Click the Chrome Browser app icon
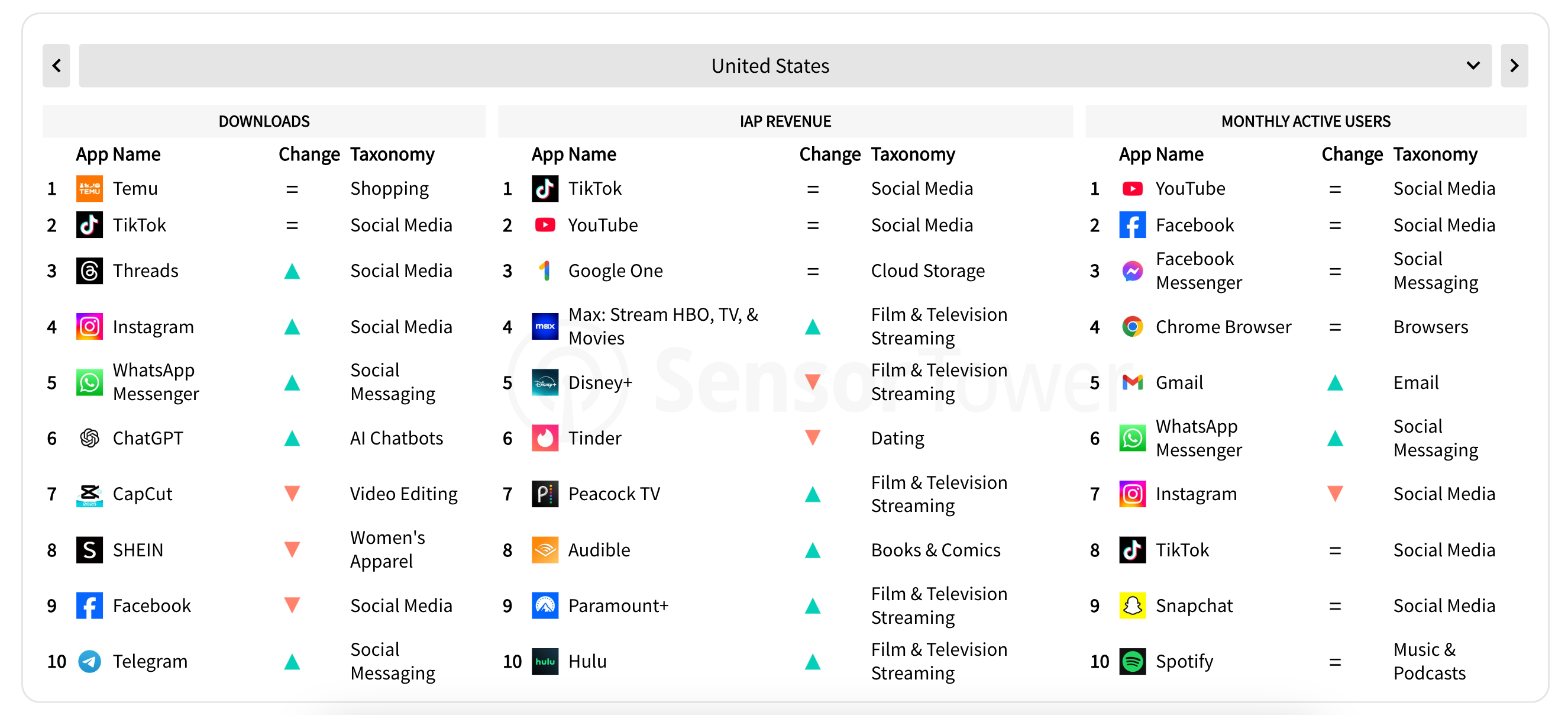This screenshot has height=715, width=1568. (x=1132, y=327)
